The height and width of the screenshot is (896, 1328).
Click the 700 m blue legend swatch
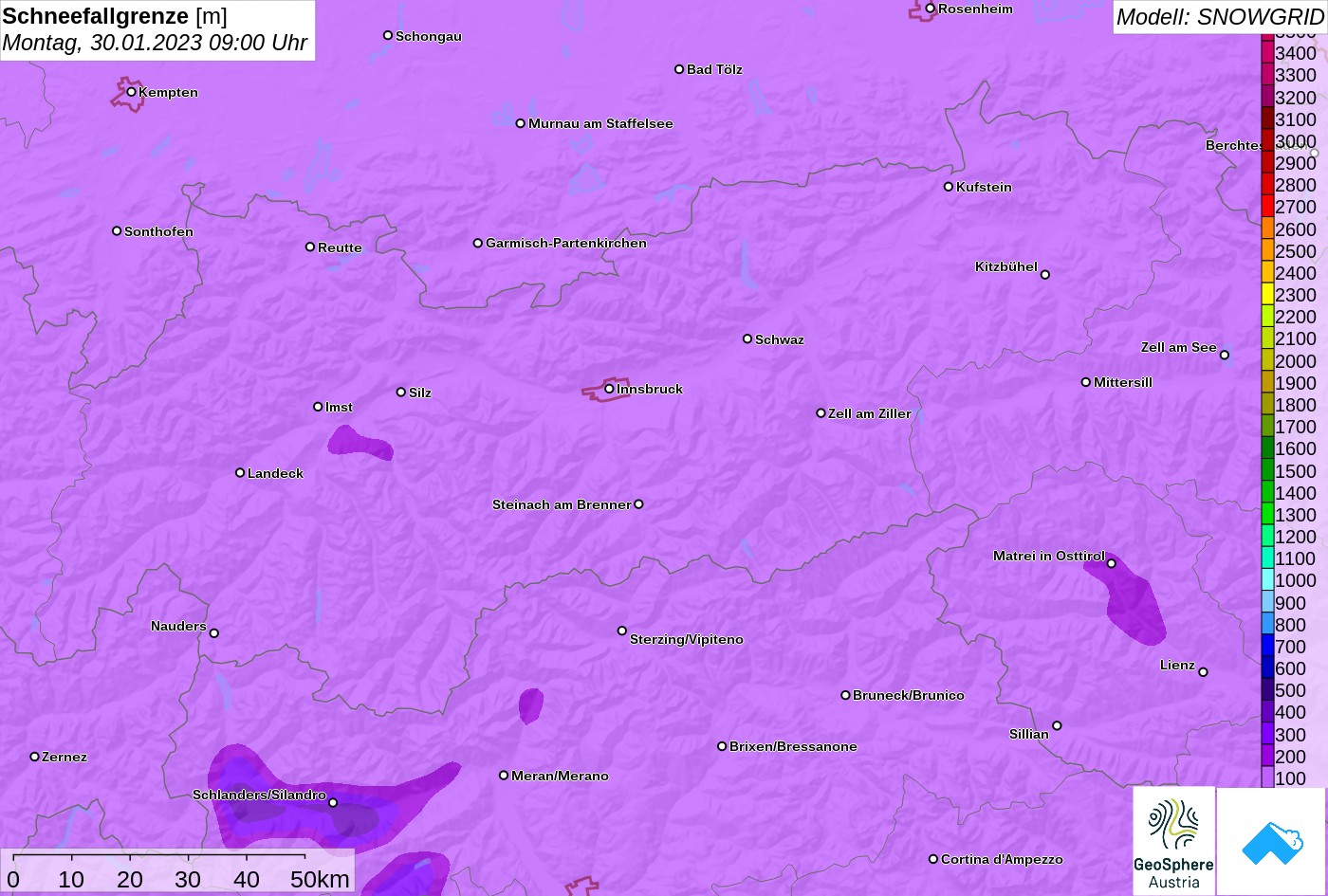(1267, 647)
